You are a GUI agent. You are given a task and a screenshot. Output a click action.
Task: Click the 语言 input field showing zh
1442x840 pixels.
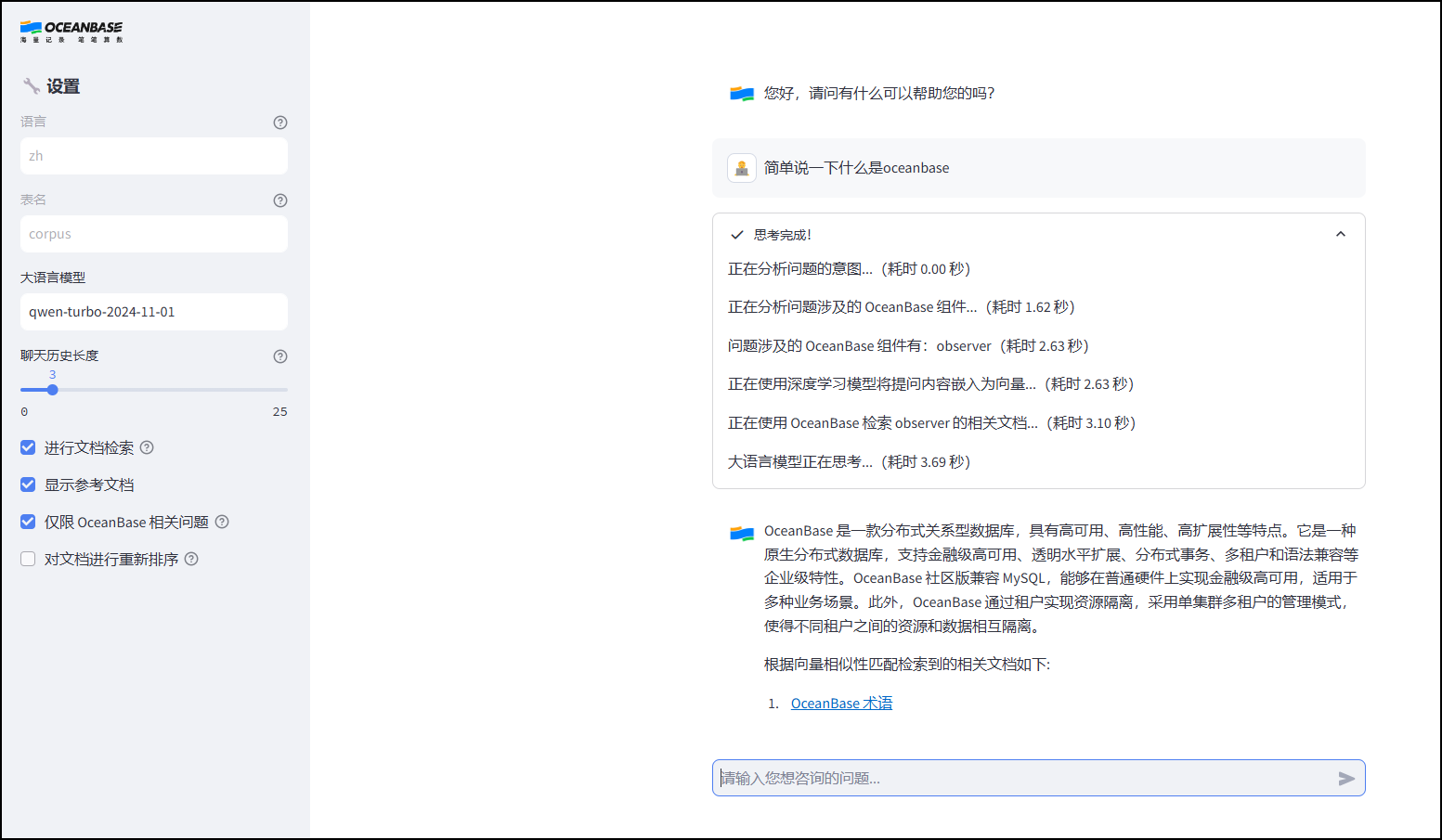point(154,156)
